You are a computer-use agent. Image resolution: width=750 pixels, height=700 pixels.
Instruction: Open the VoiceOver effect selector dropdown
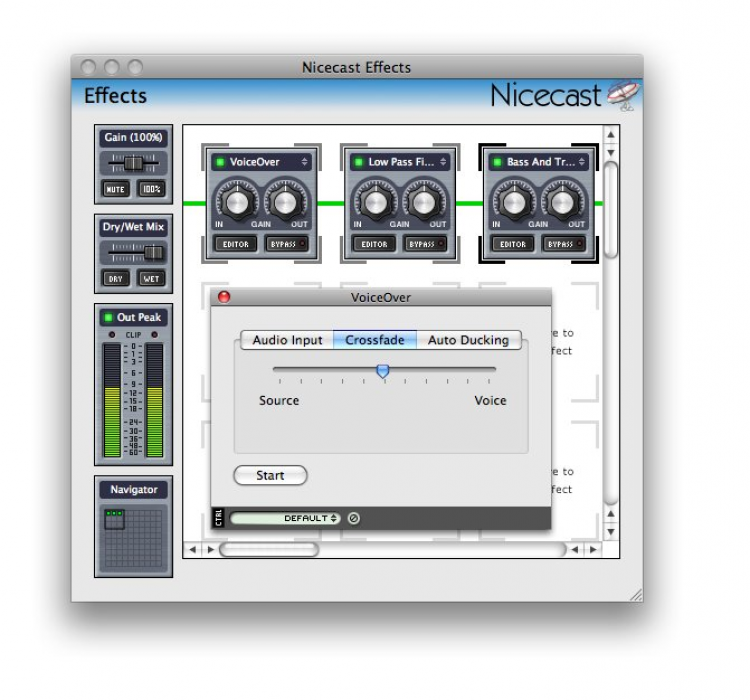304,162
